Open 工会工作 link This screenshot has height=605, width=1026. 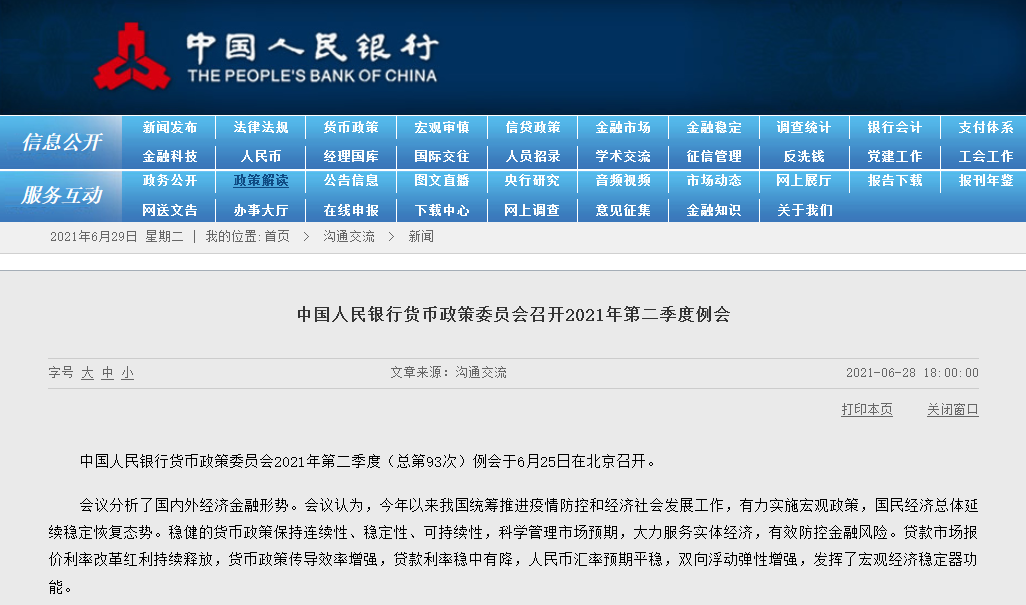pos(986,156)
